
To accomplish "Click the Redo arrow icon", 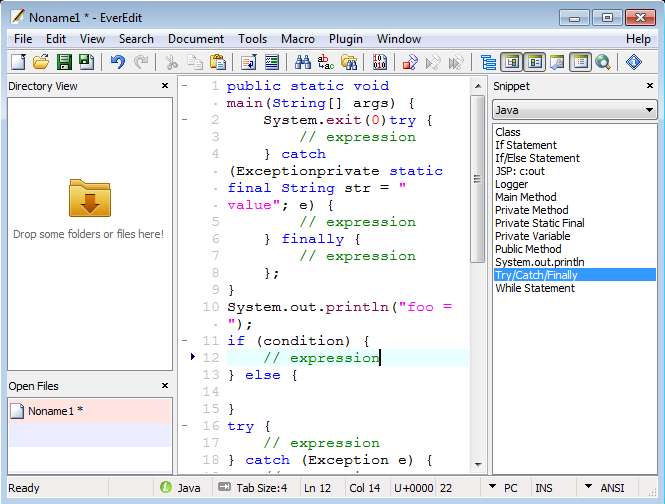I will tap(141, 62).
